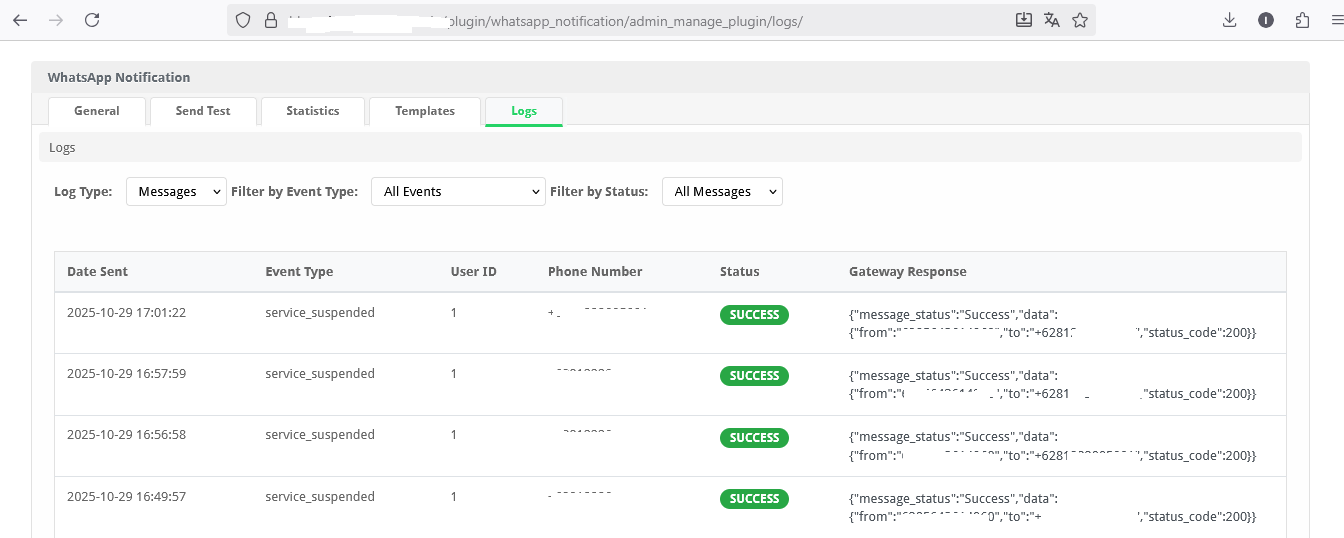The image size is (1344, 538).
Task: Switch to the General tab
Action: pos(97,111)
